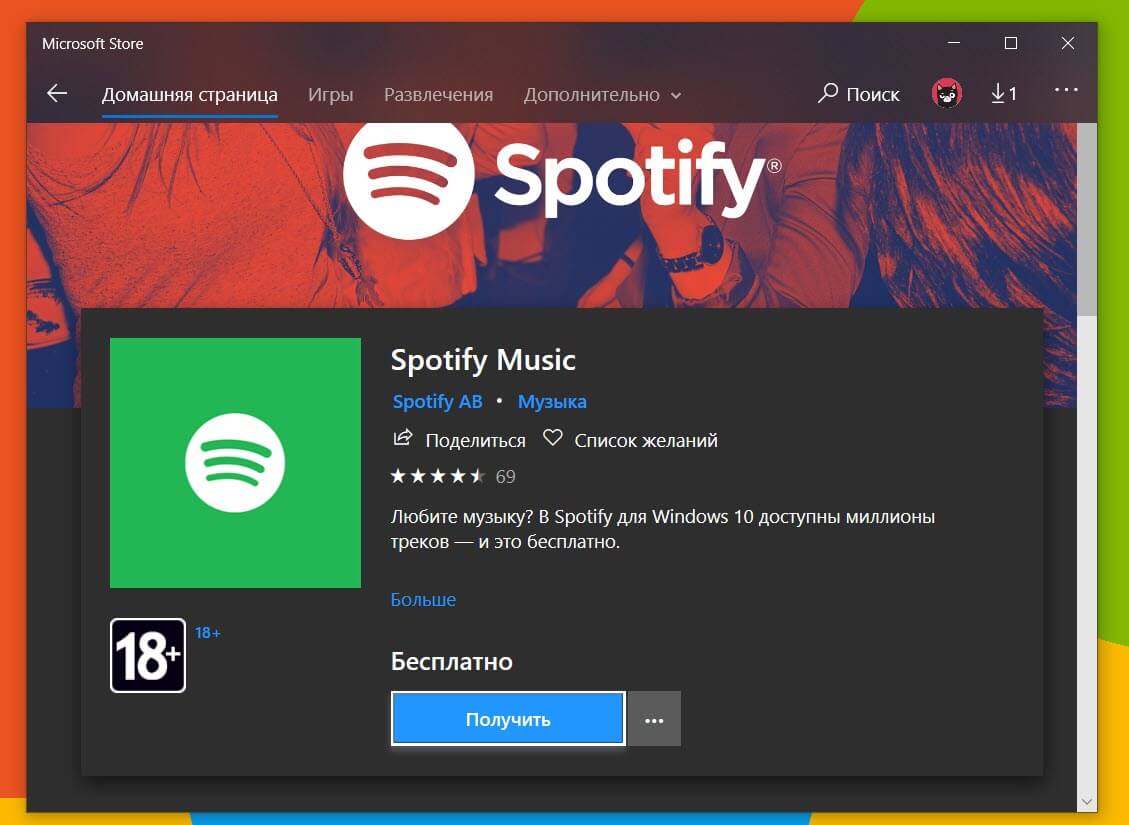Click the share arrow icon
Image resolution: width=1129 pixels, height=825 pixels.
pyautogui.click(x=402, y=438)
